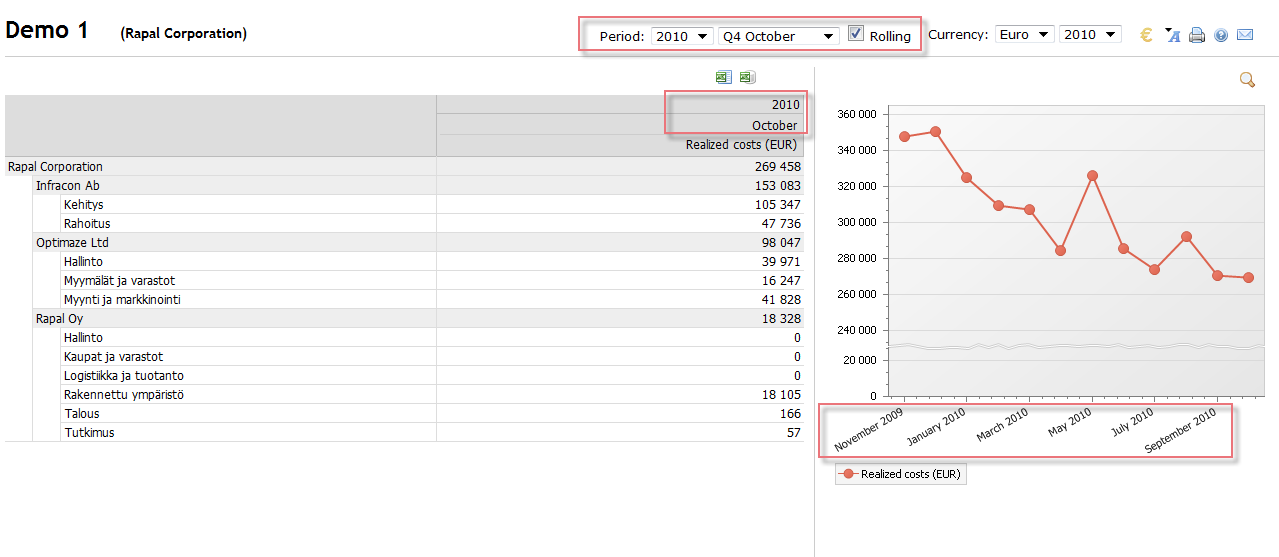Open the Q4 October period dropdown
Viewport: 1279px width, 557px height.
tap(779, 36)
